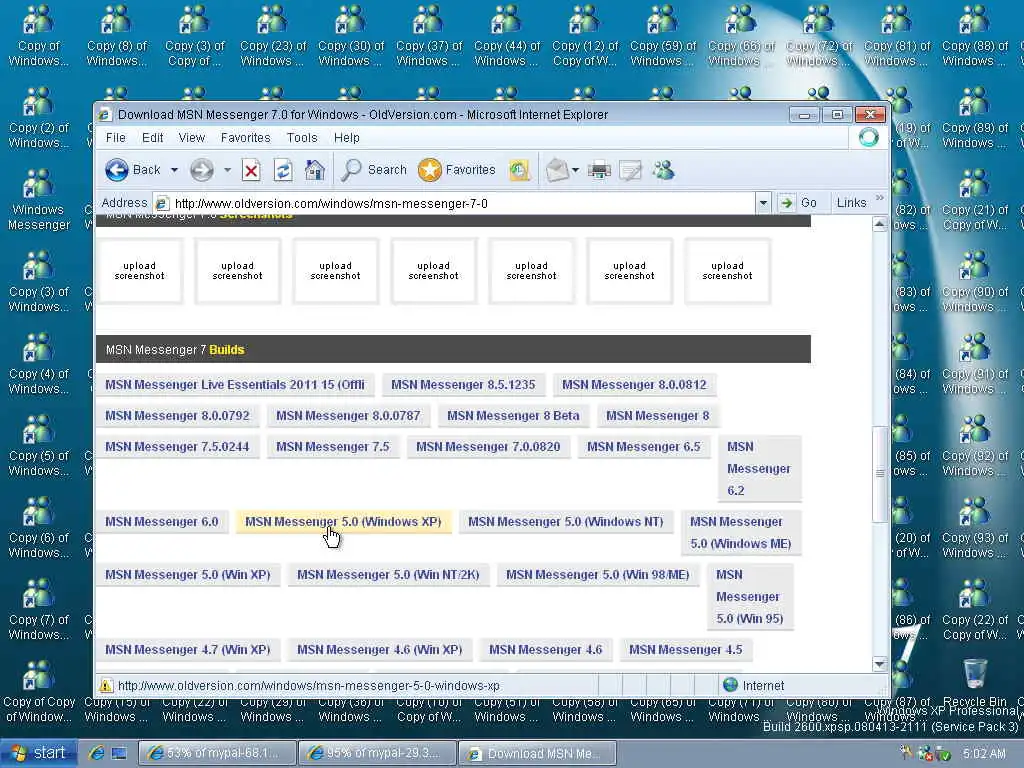Image resolution: width=1024 pixels, height=768 pixels.
Task: Open MSN Messenger 7.5.0244 build link
Action: pyautogui.click(x=177, y=447)
